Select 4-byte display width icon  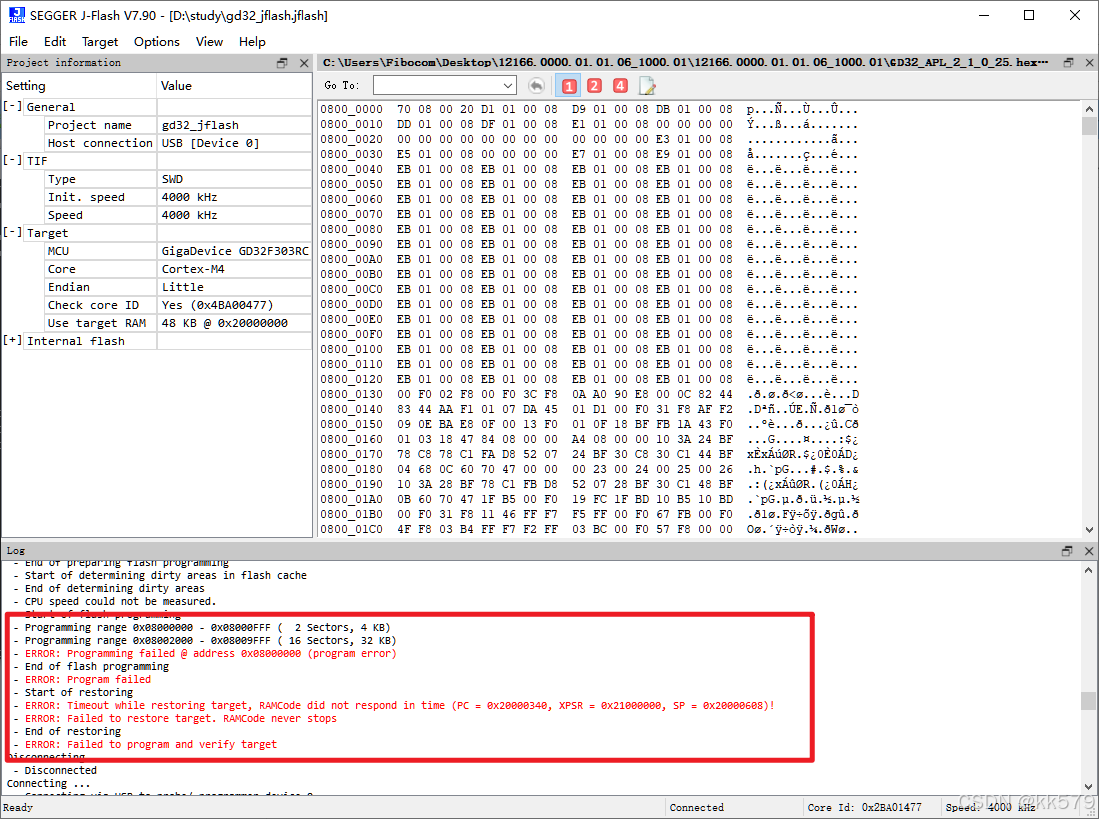tap(620, 85)
